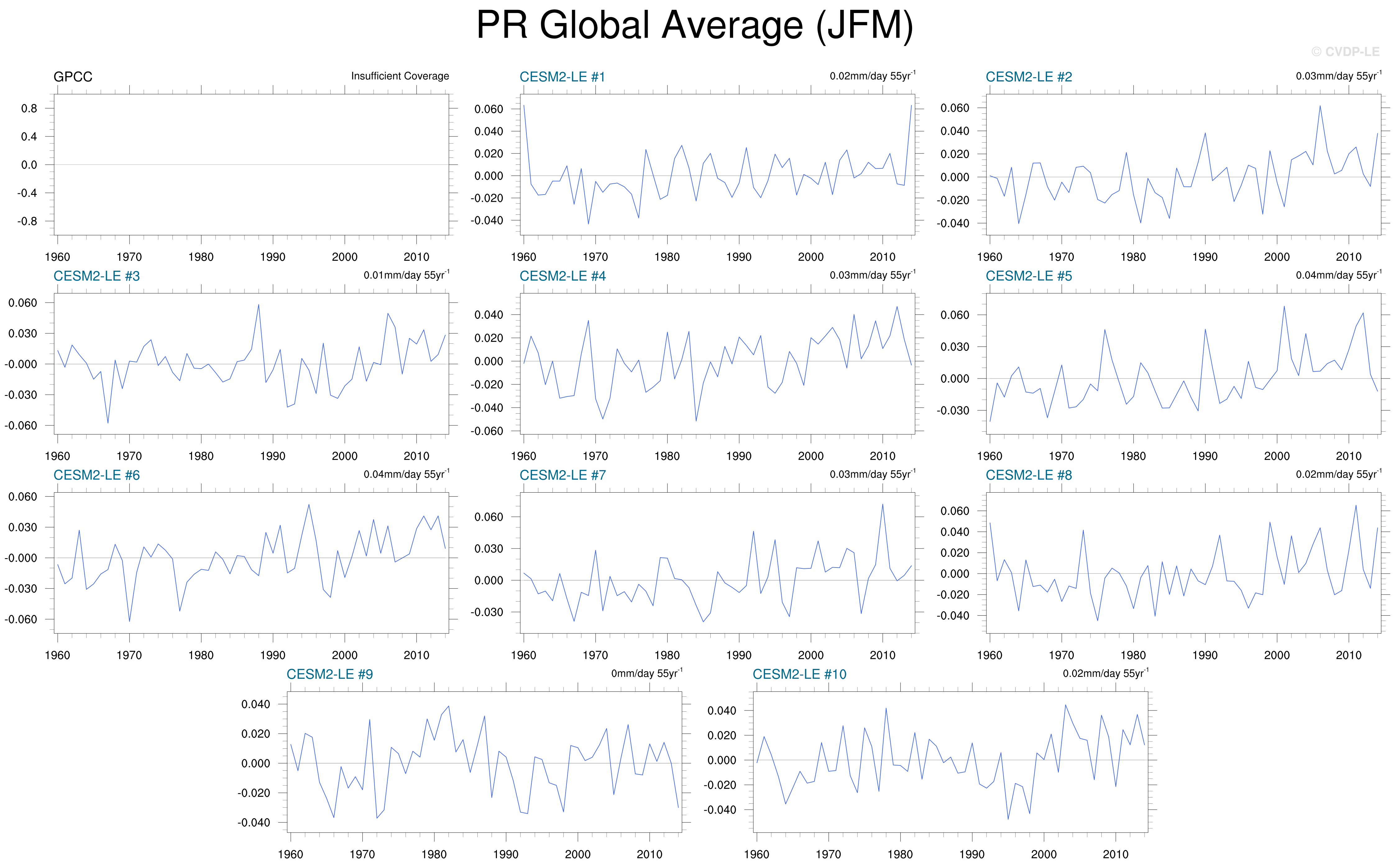The height and width of the screenshot is (868, 1395).
Task: Click the CESM2-LE #6 time series plot
Action: [x=251, y=563]
